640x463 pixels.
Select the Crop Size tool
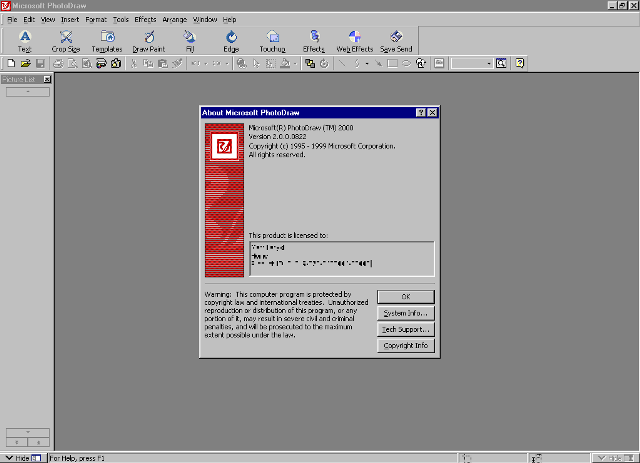point(67,40)
